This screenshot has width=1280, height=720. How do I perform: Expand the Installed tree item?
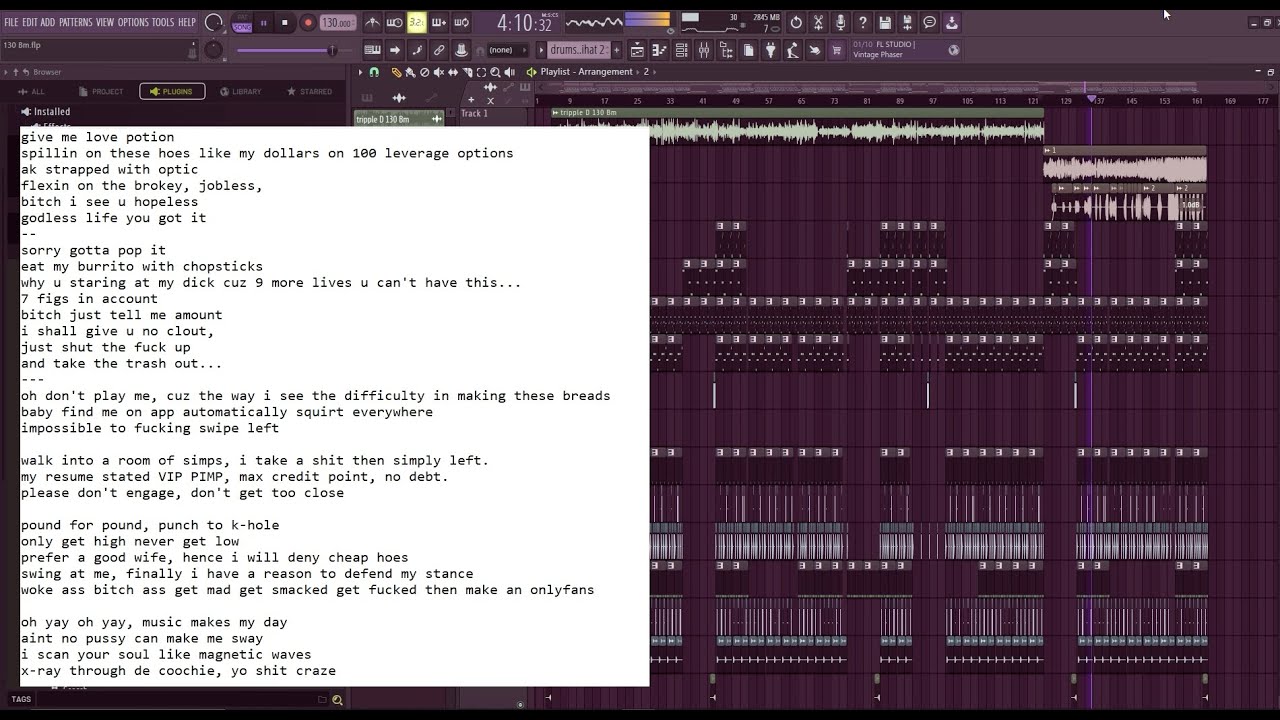46,112
